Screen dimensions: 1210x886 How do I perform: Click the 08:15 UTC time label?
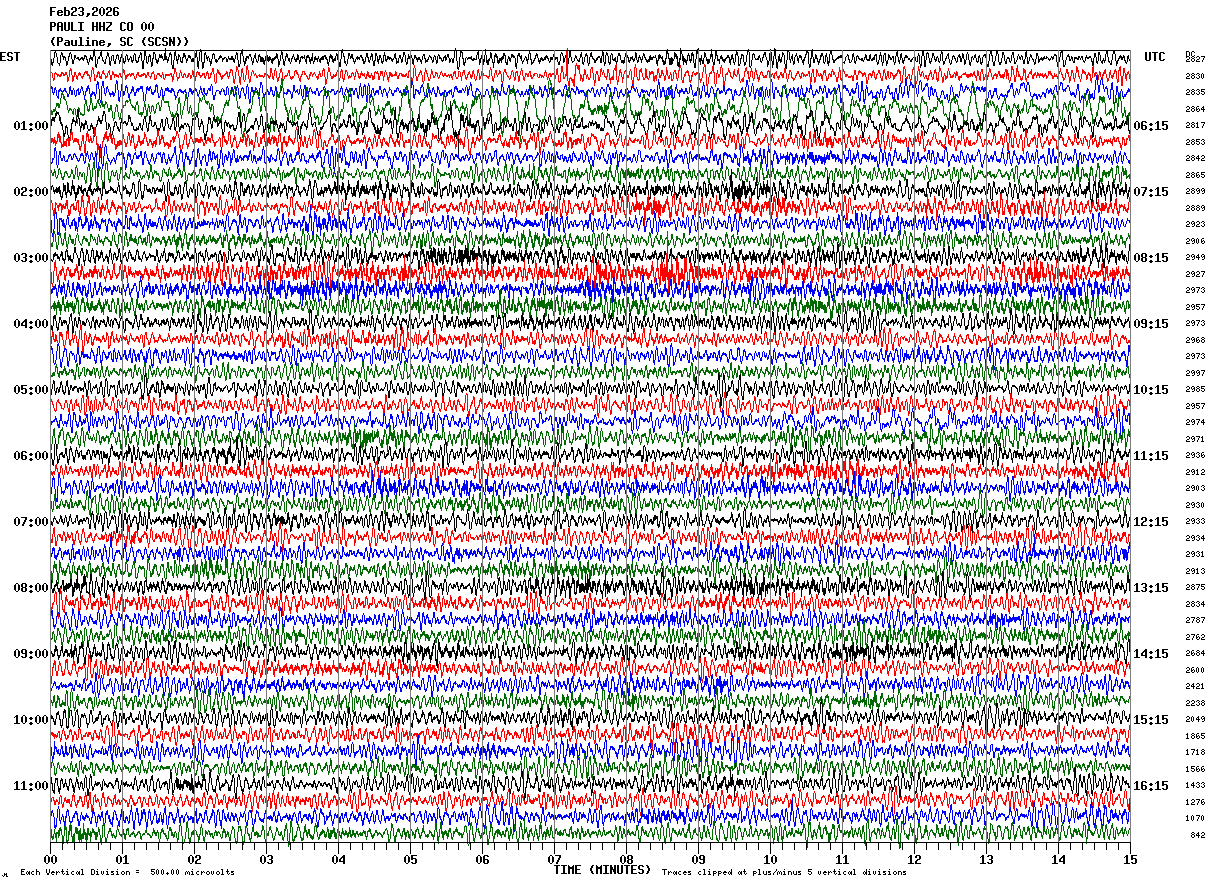click(x=1151, y=258)
